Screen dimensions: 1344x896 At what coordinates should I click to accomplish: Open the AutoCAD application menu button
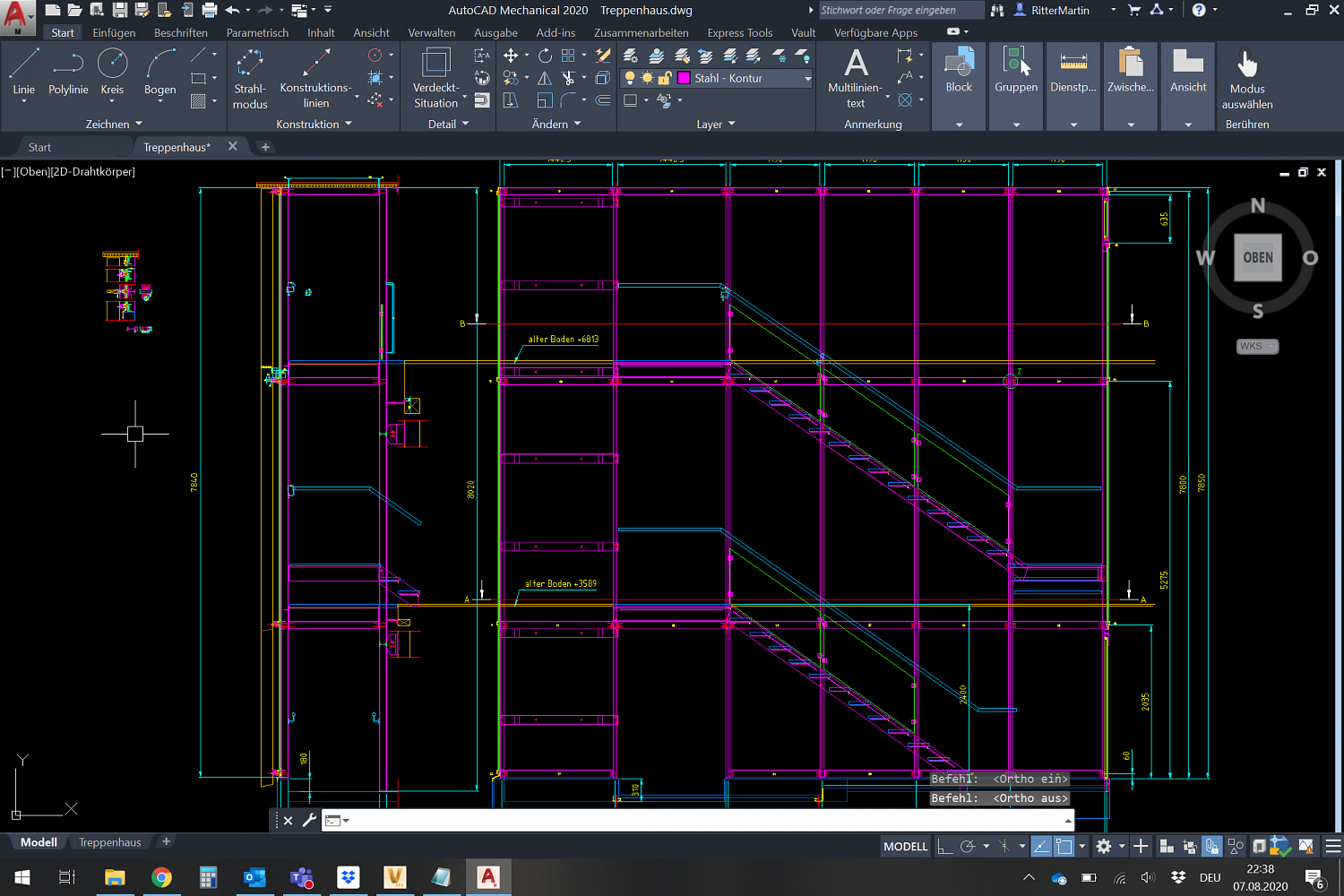click(x=17, y=16)
